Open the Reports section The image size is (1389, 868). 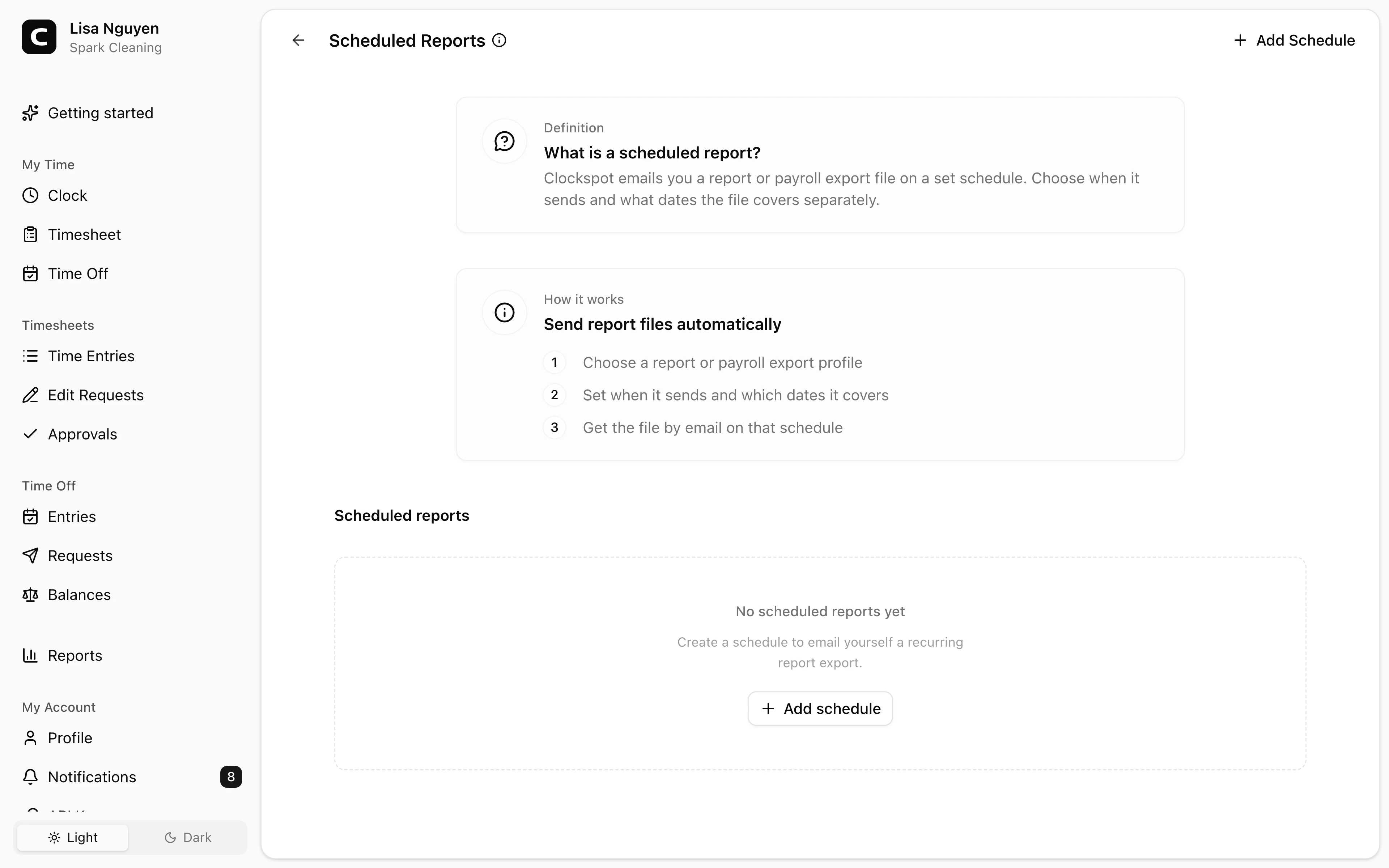(x=75, y=656)
